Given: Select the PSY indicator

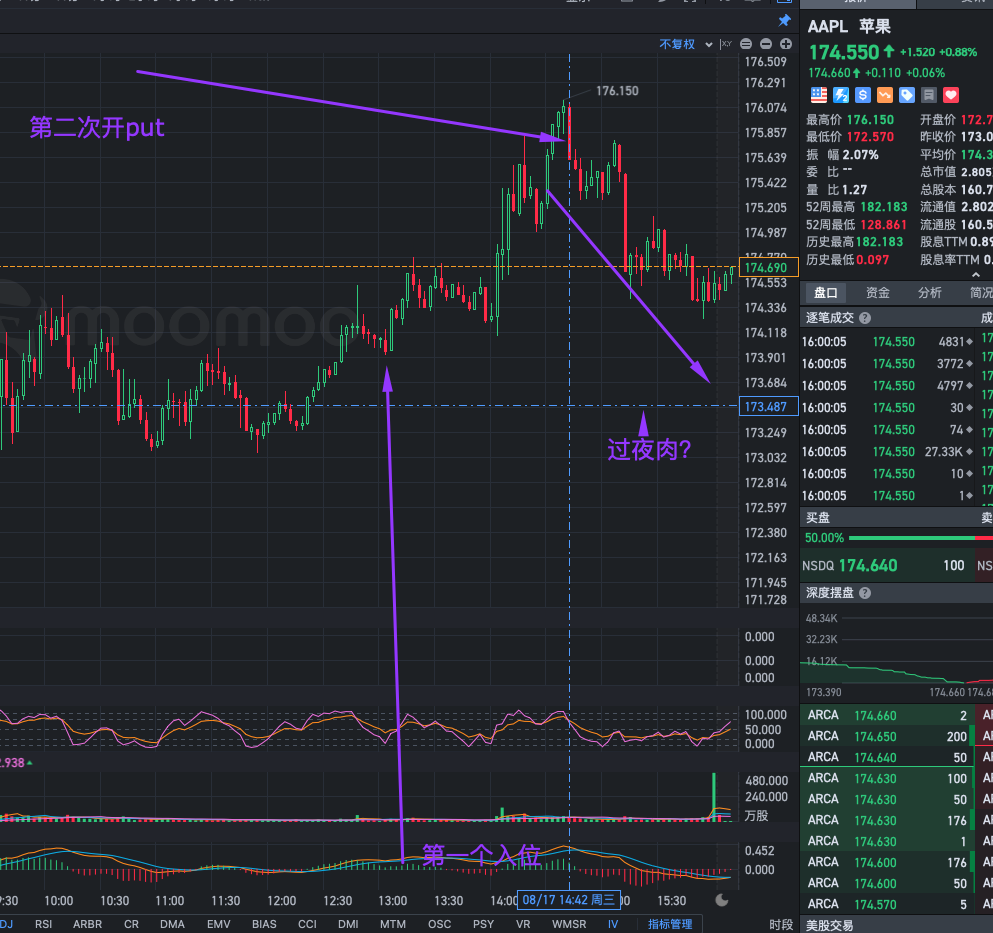Looking at the screenshot, I should pos(483,924).
